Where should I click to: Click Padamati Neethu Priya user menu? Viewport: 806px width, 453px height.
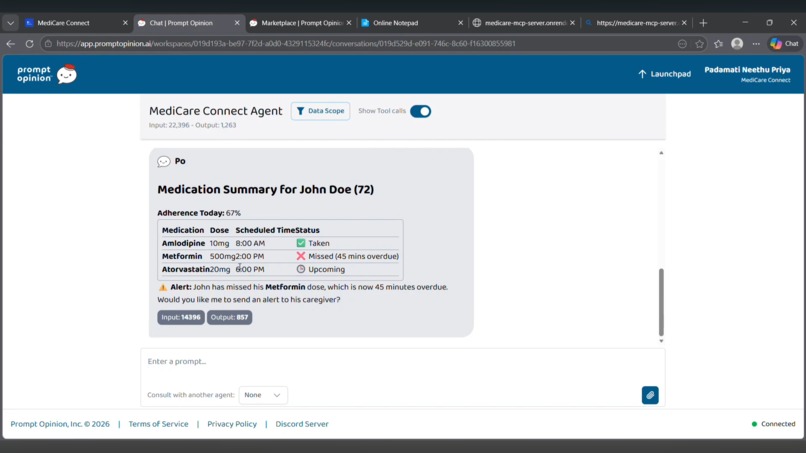click(747, 74)
